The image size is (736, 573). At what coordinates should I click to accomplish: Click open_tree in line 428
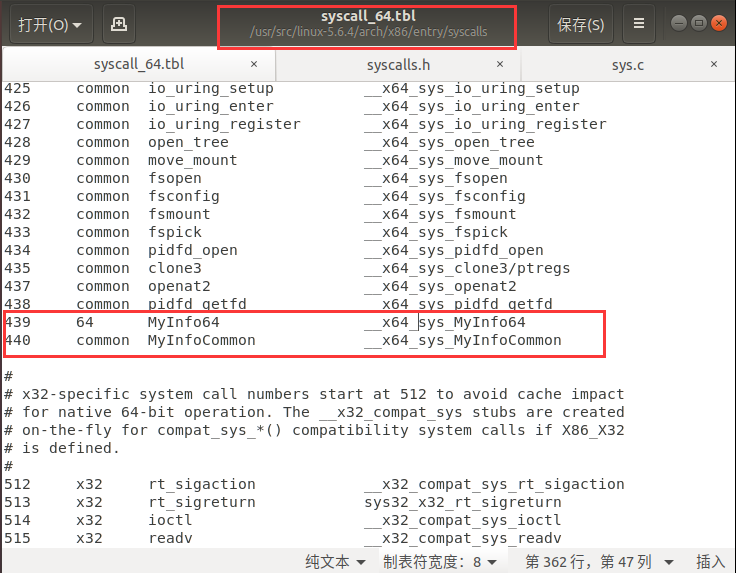pos(188,142)
